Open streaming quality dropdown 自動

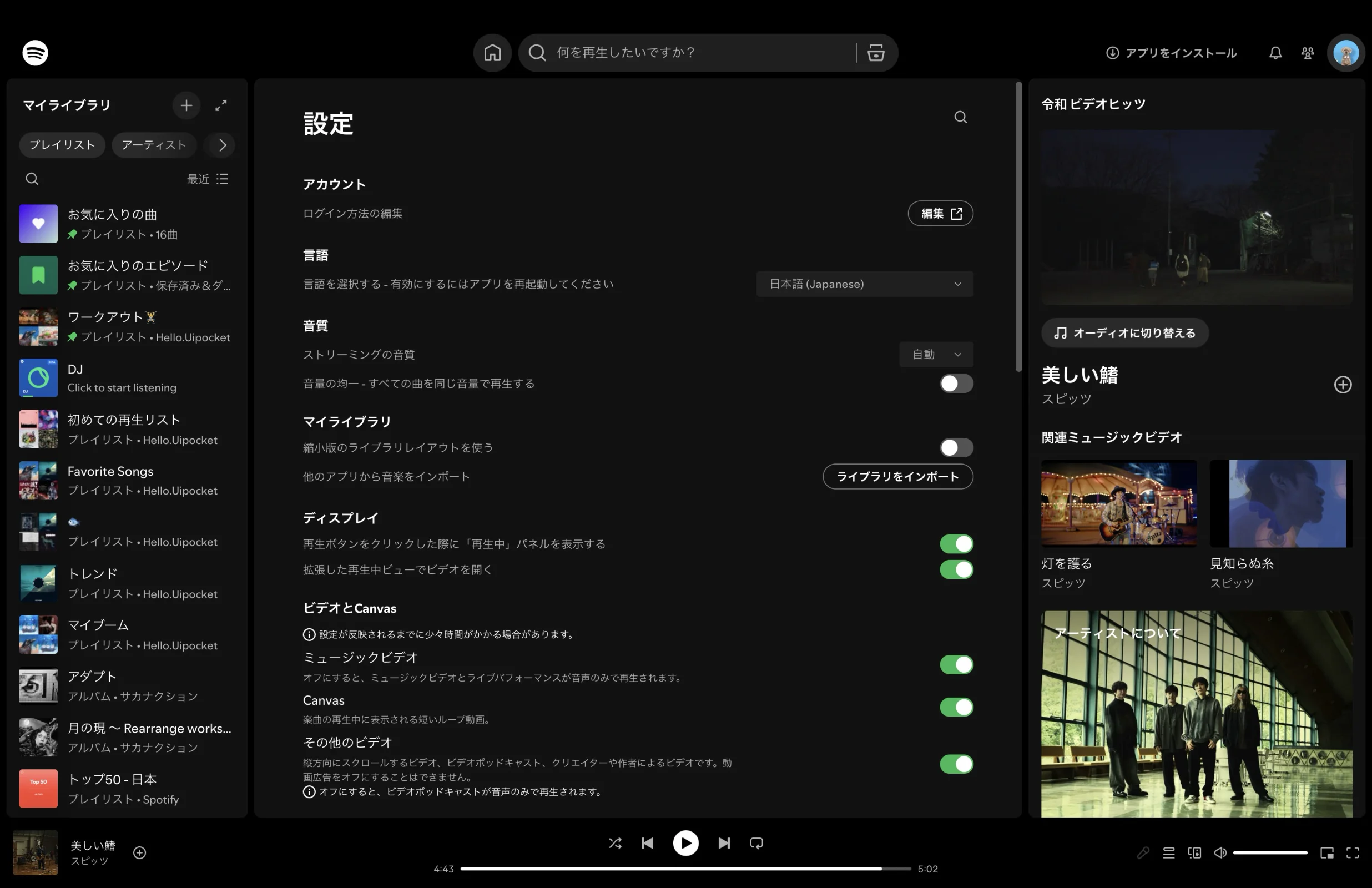936,355
